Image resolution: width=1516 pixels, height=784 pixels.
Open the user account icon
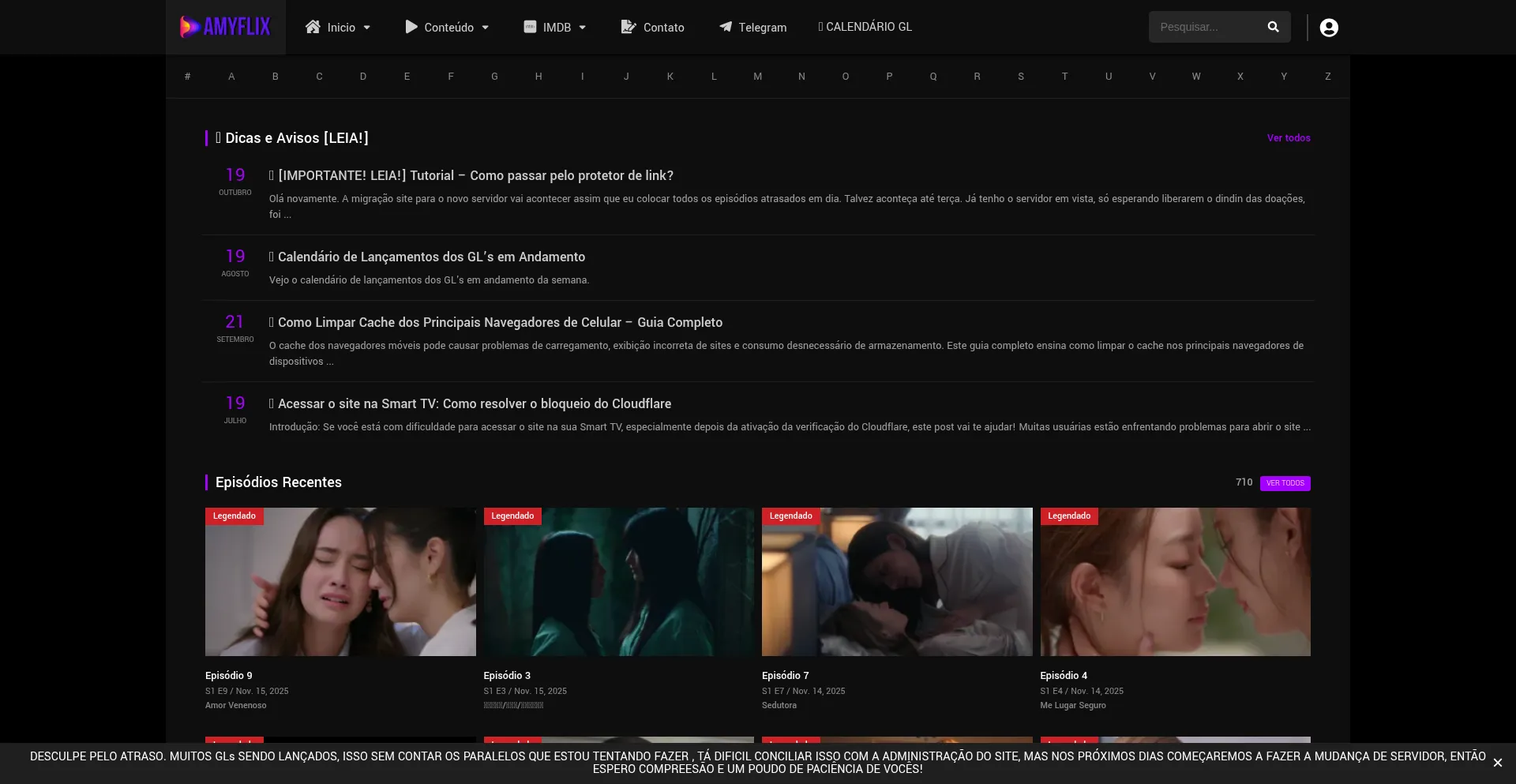[1329, 28]
